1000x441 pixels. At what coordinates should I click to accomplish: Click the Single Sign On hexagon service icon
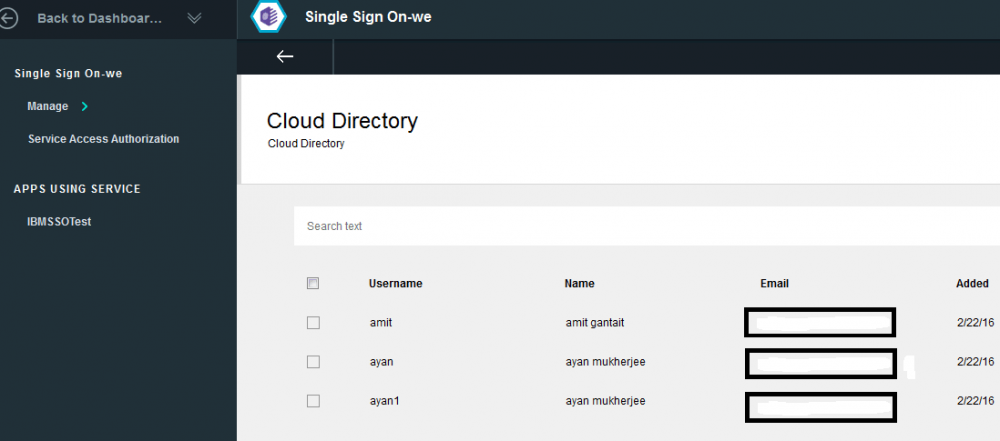coord(268,18)
